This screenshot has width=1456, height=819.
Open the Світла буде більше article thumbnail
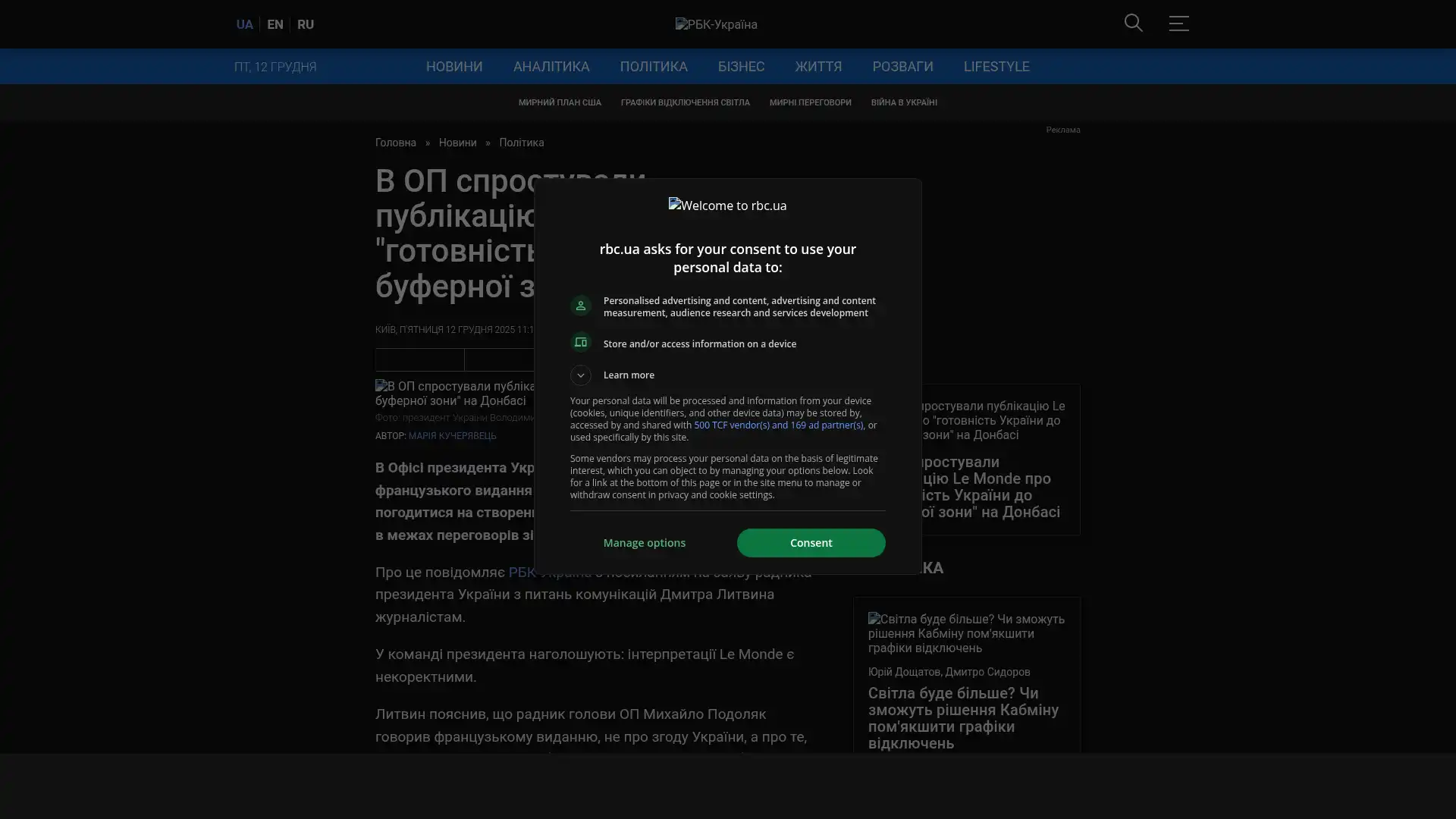966,633
